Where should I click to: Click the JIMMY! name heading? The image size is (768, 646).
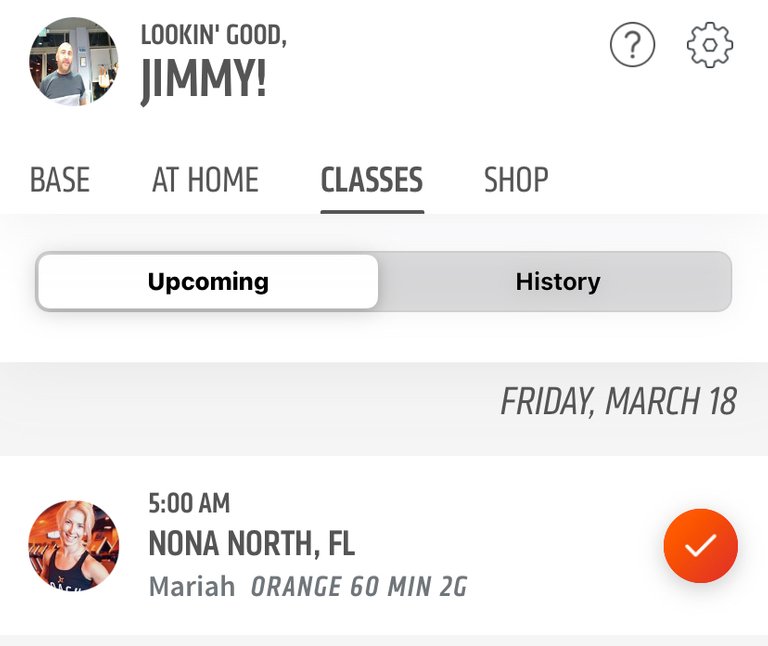click(204, 80)
